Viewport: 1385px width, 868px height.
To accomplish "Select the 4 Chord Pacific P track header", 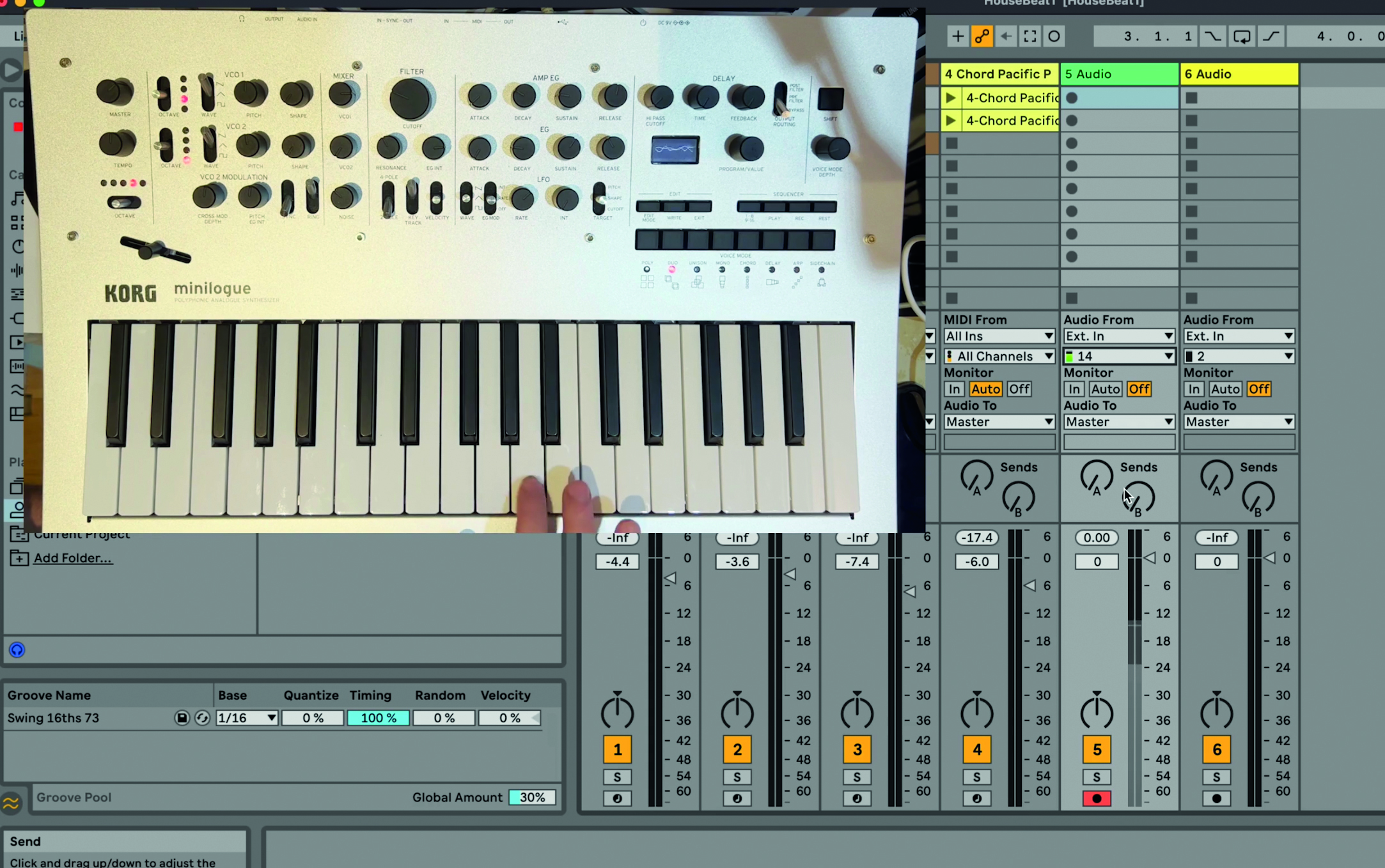I will [x=999, y=74].
